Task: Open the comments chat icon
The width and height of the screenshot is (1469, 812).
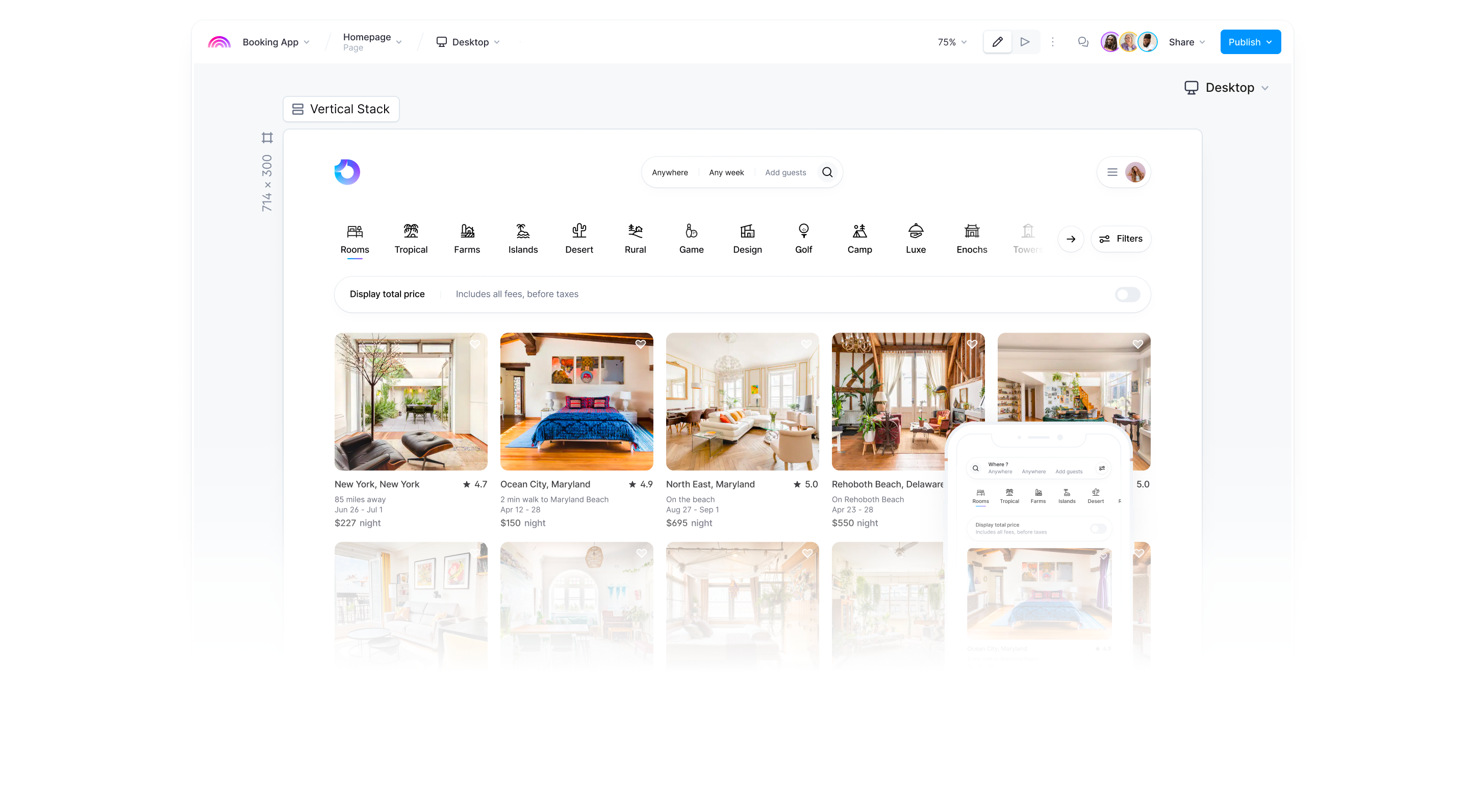Action: click(x=1083, y=42)
